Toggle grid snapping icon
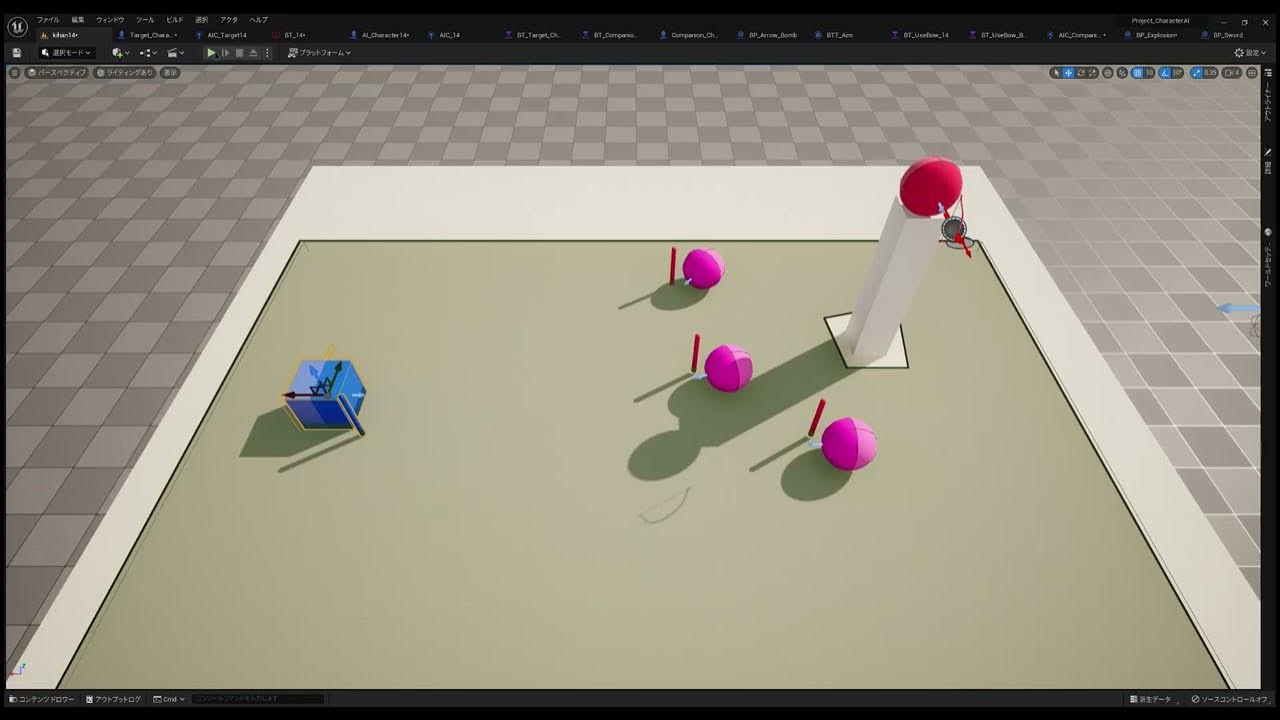 tap(1138, 73)
